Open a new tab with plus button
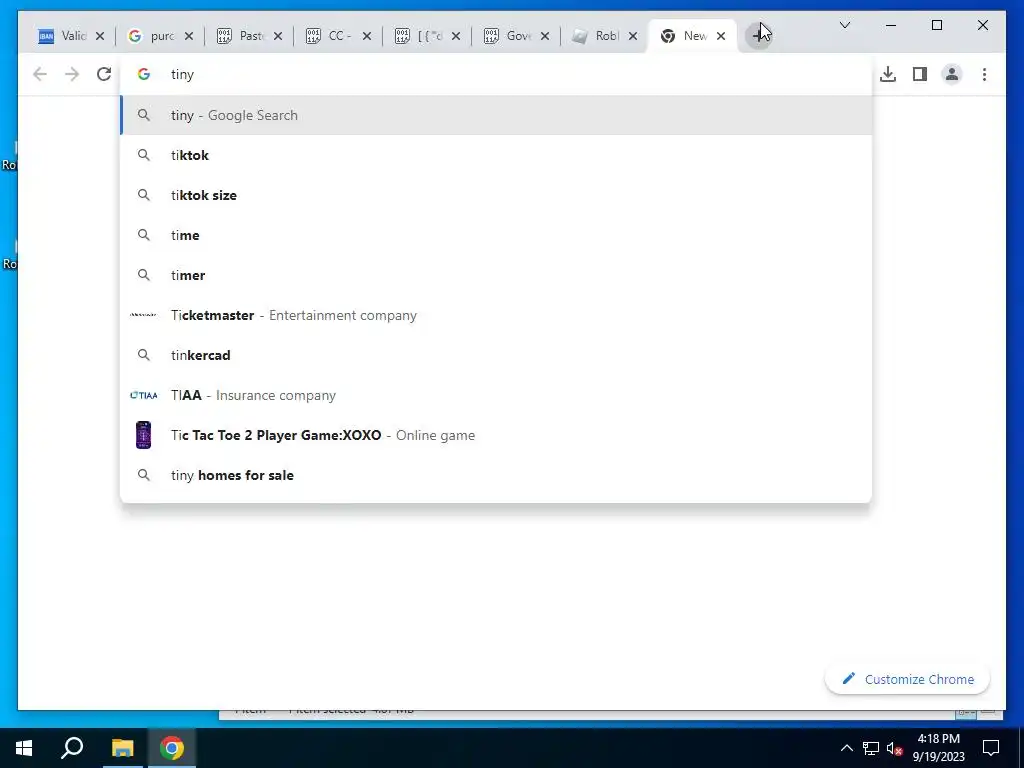Screen dimensions: 1024x768 click(758, 36)
